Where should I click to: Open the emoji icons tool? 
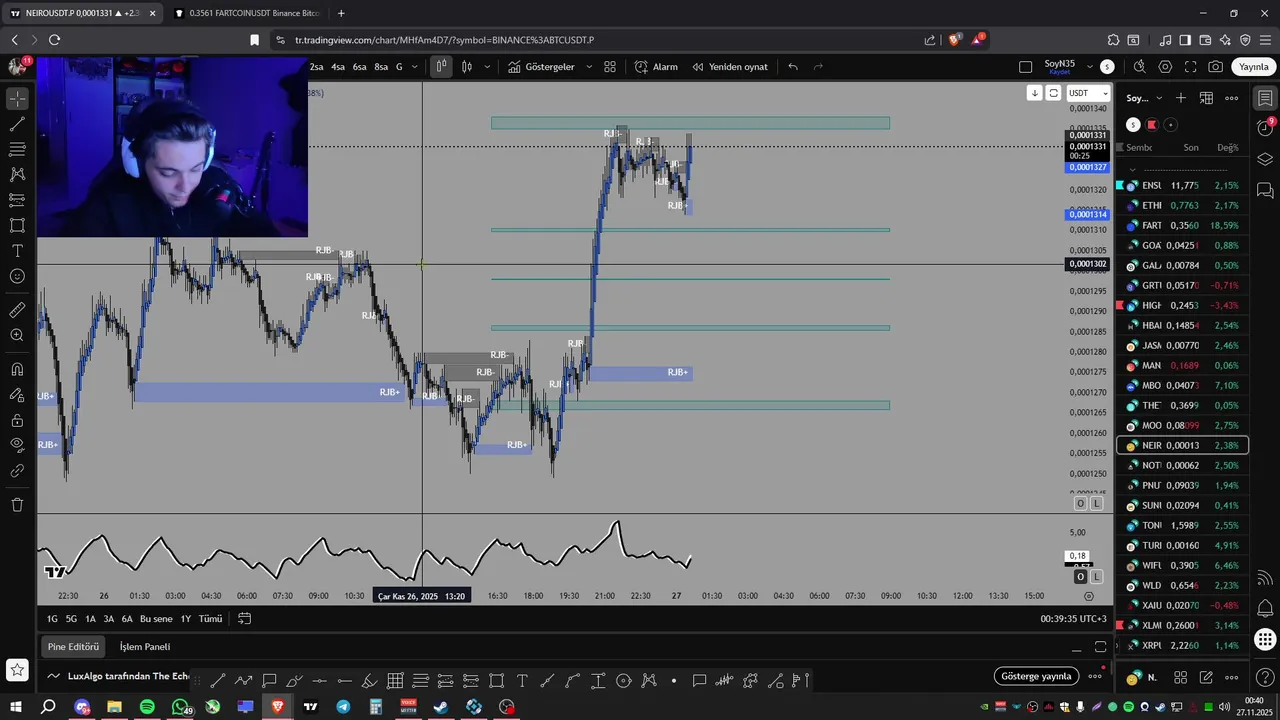(17, 276)
